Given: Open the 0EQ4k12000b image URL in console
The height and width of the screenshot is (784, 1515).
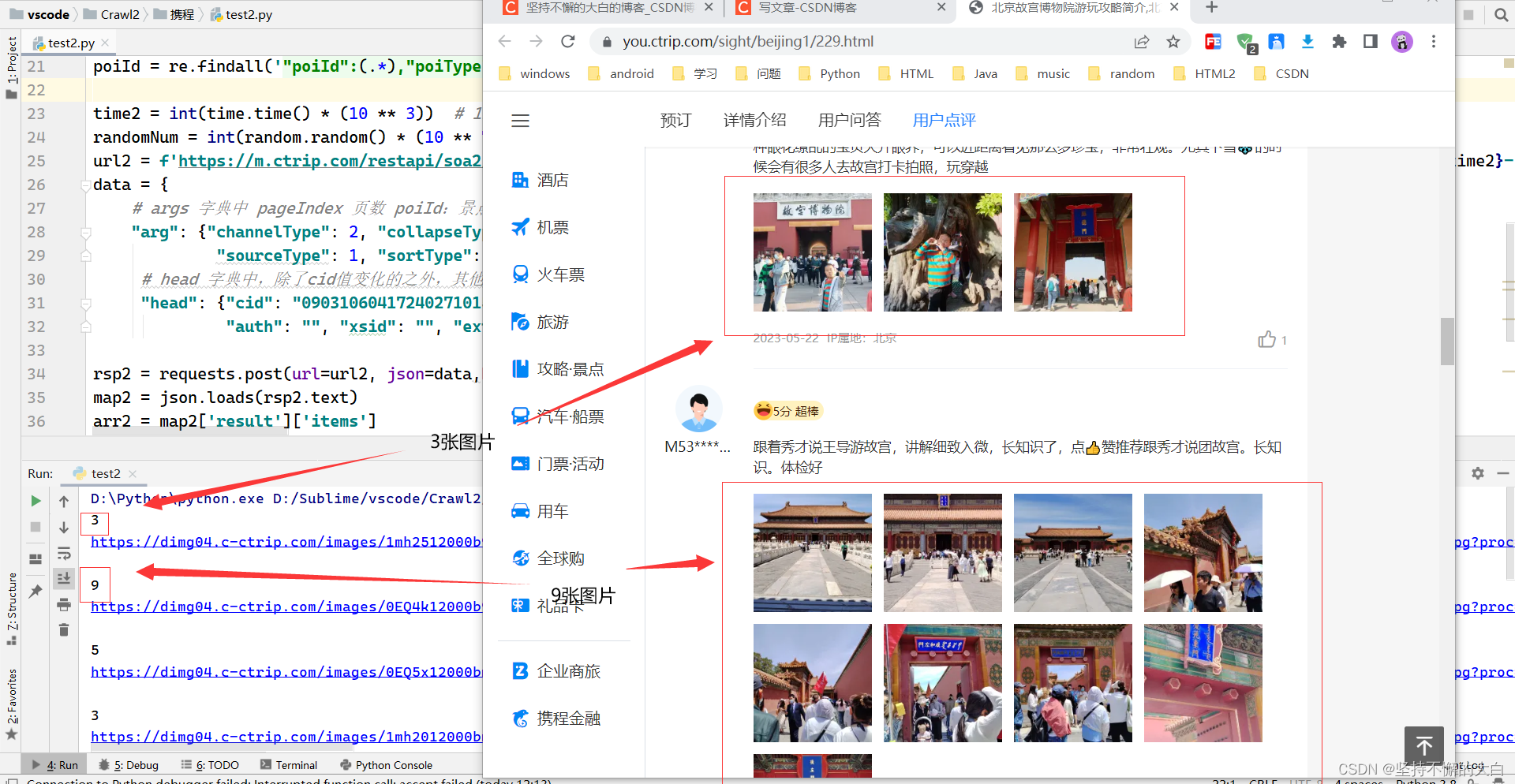Looking at the screenshot, I should point(286,607).
